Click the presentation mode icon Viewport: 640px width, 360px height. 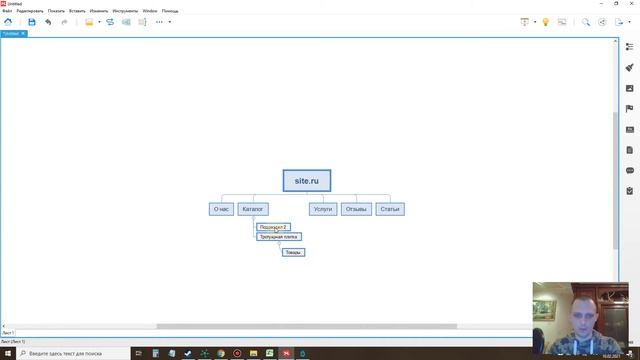pos(524,22)
